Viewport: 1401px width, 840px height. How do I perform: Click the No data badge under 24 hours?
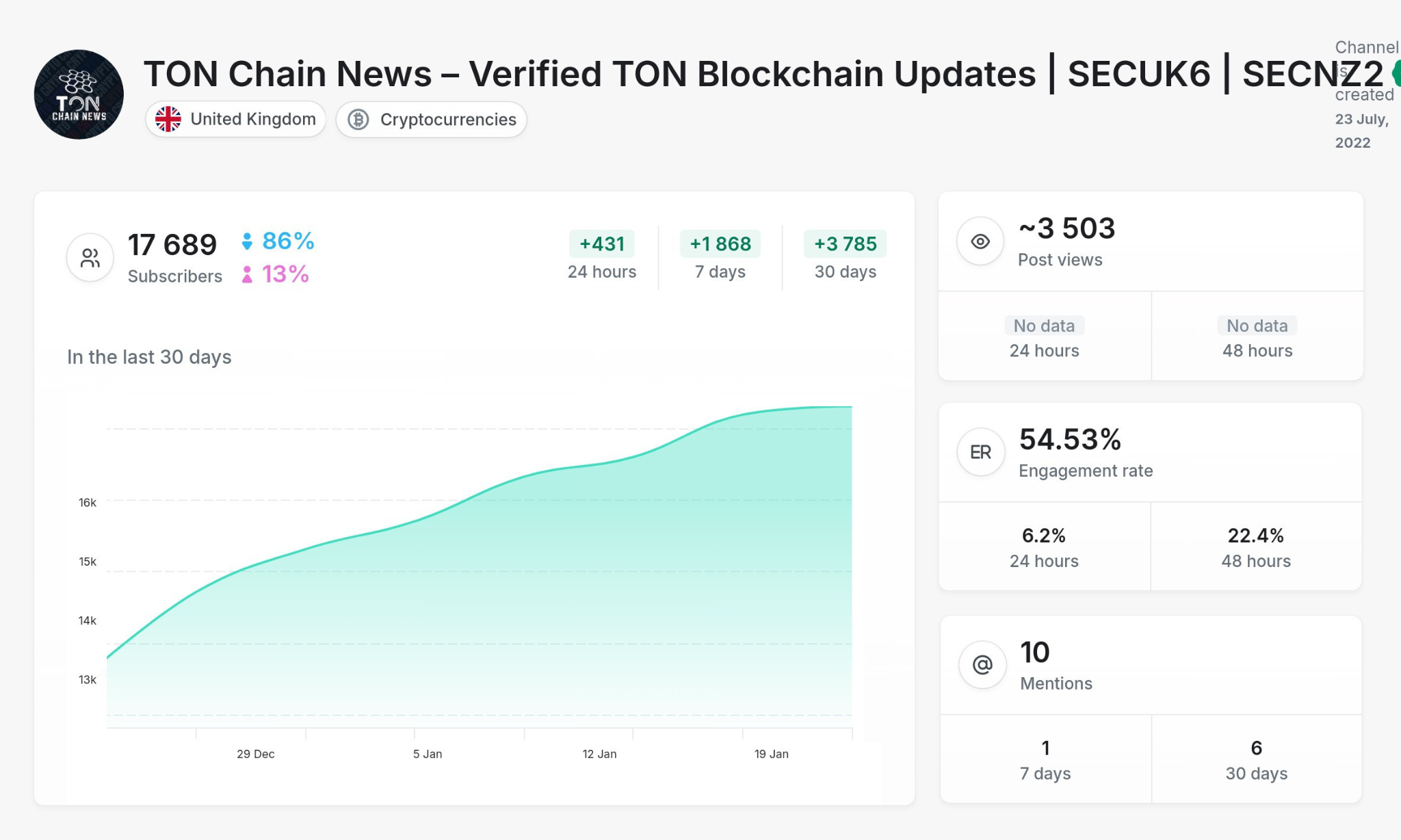(x=1044, y=326)
